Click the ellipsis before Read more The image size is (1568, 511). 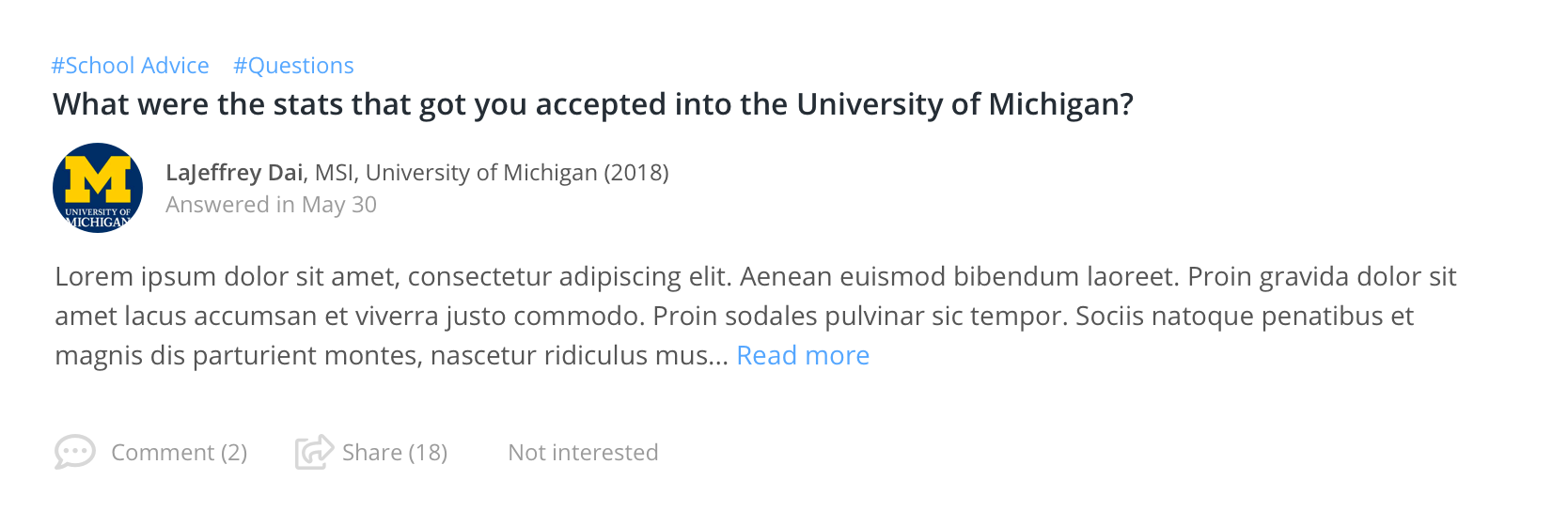coord(719,357)
